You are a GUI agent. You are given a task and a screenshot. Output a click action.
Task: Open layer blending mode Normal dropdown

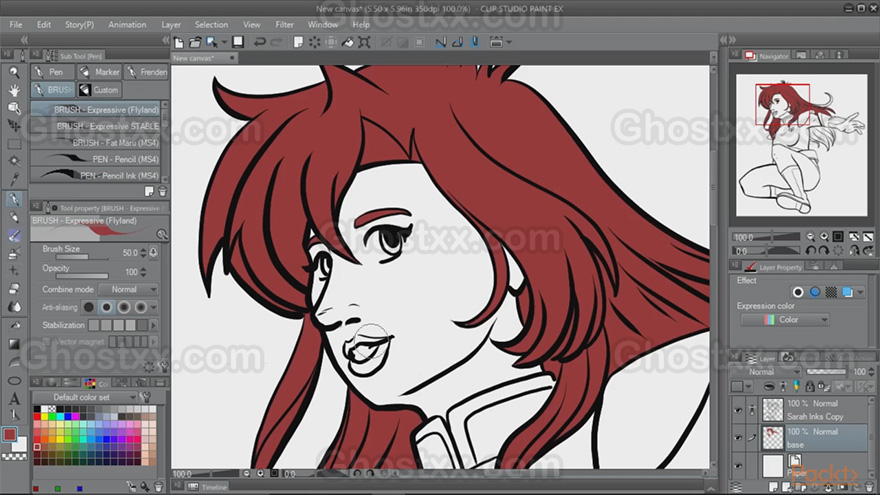(766, 372)
